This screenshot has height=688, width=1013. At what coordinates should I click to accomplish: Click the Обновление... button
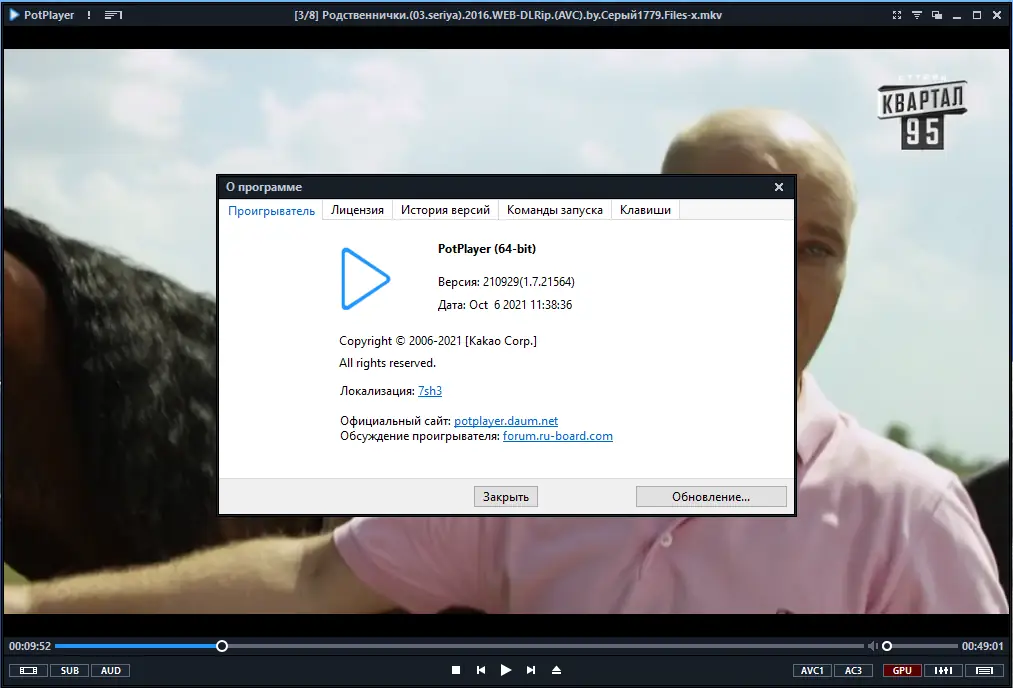tap(711, 497)
